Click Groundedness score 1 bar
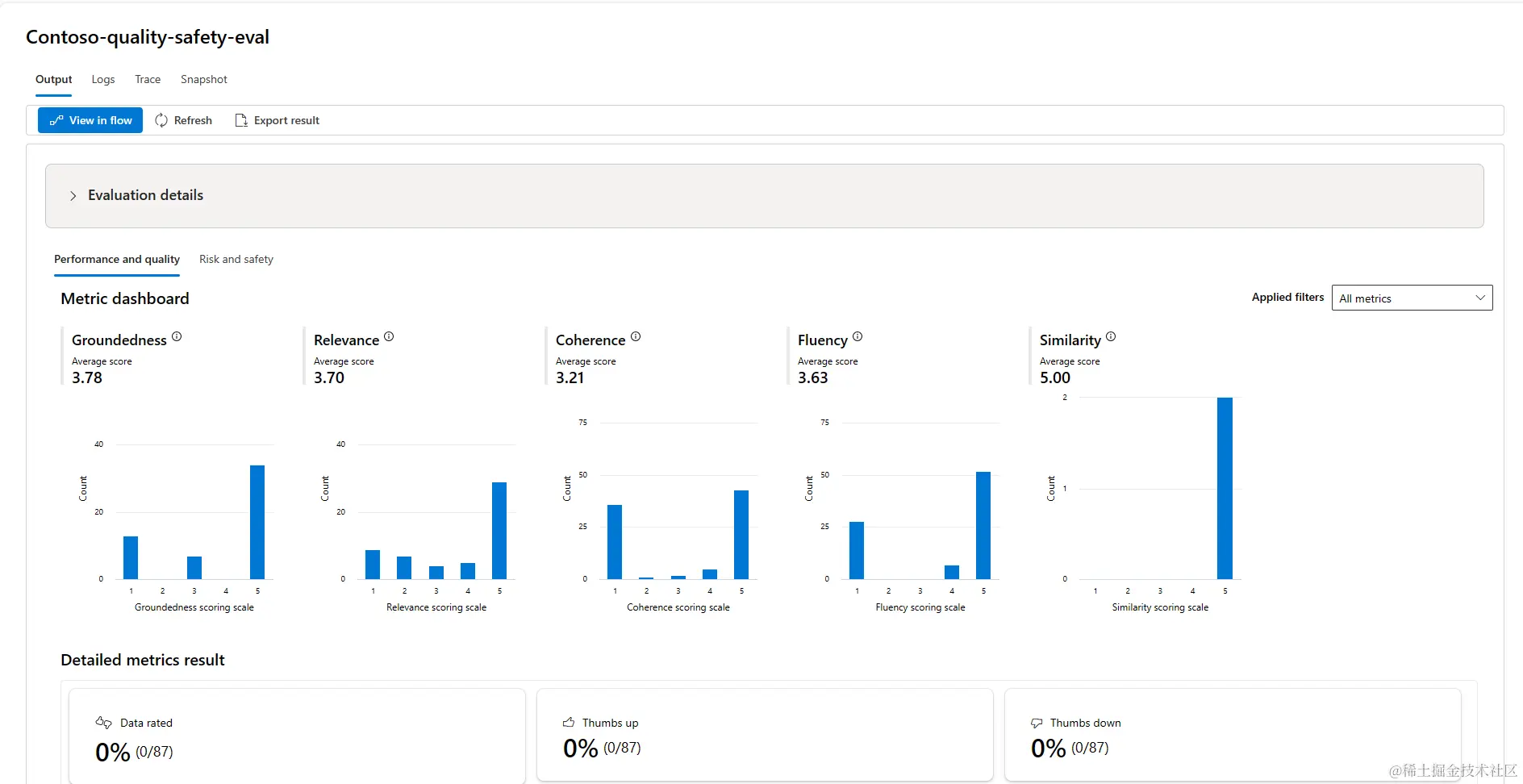The image size is (1523, 784). point(131,557)
